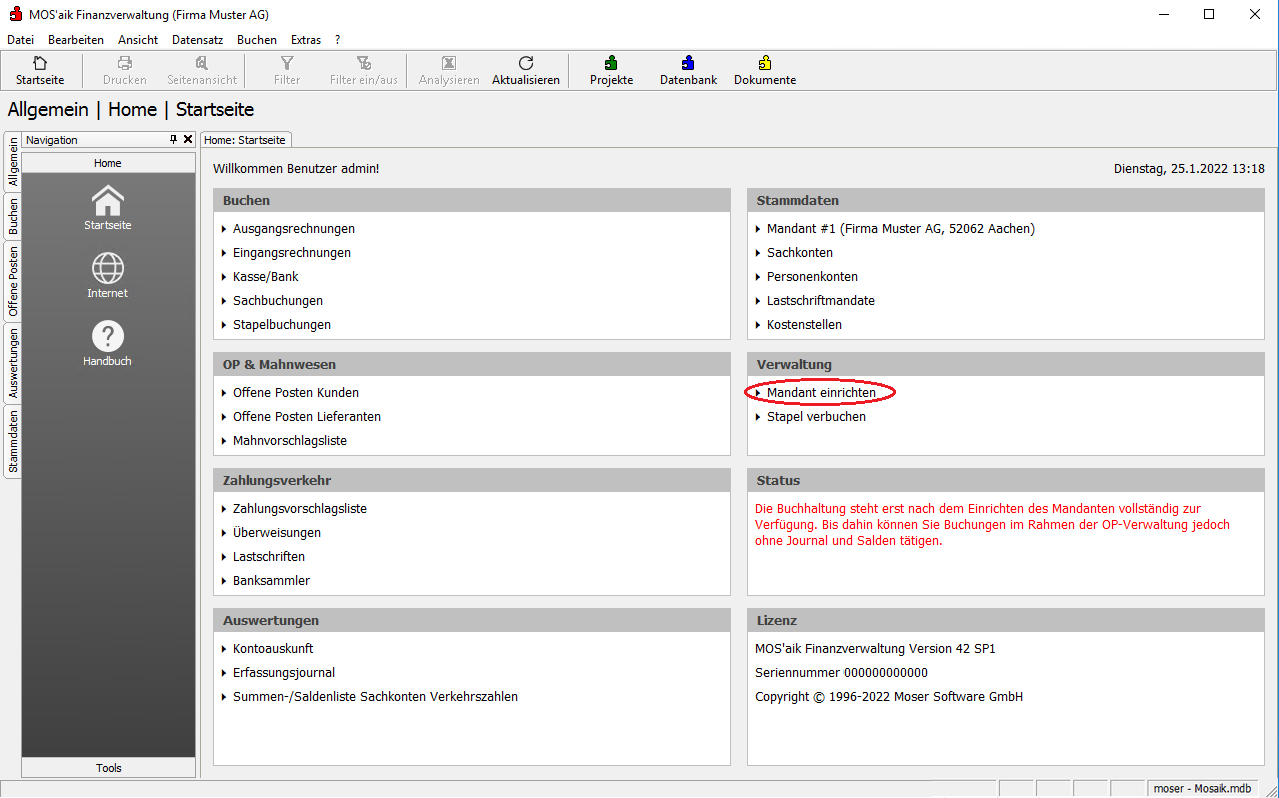Close the Navigation panel

coord(188,140)
